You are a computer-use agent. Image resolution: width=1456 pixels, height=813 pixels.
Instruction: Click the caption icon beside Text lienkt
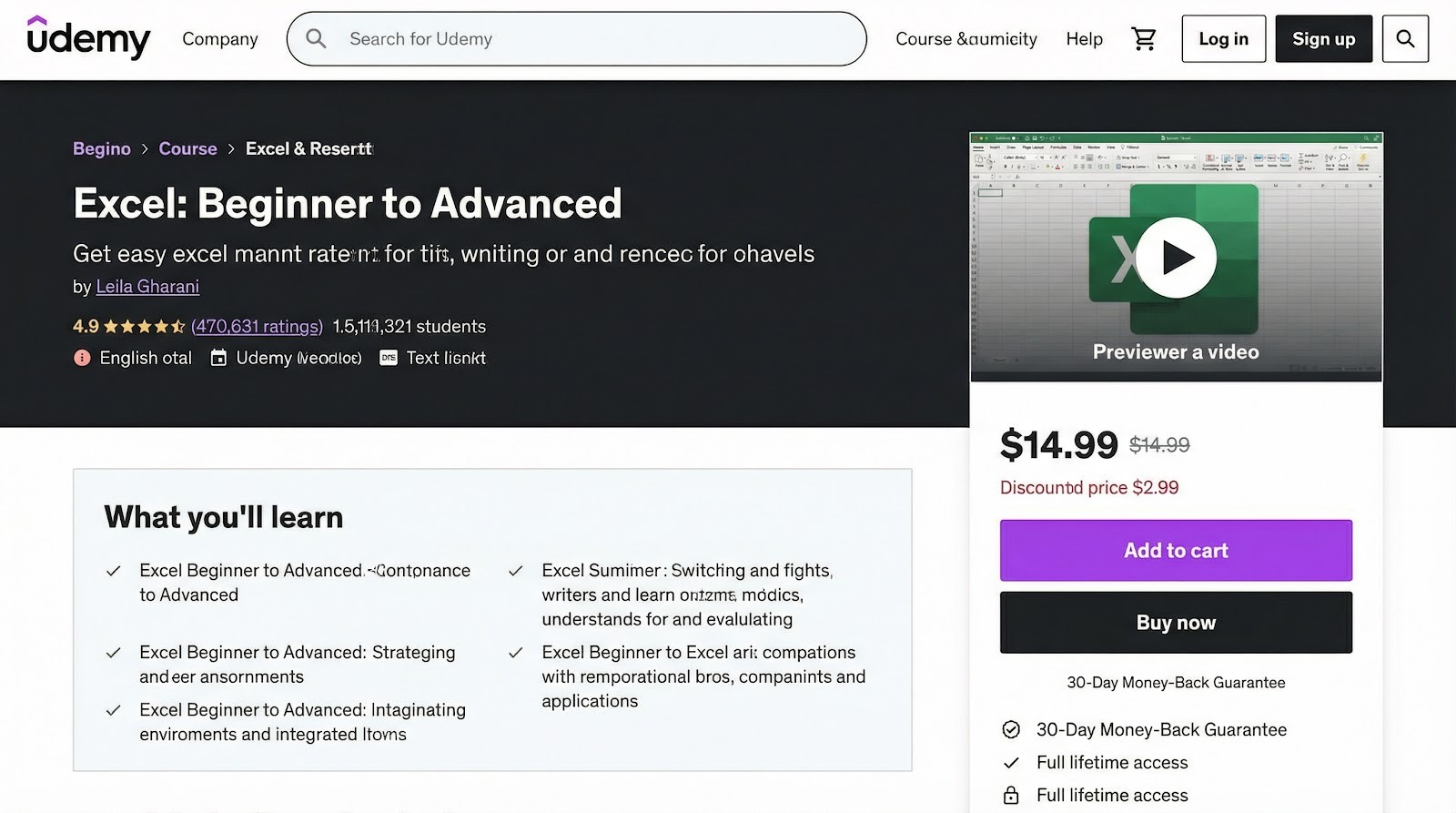[x=389, y=358]
